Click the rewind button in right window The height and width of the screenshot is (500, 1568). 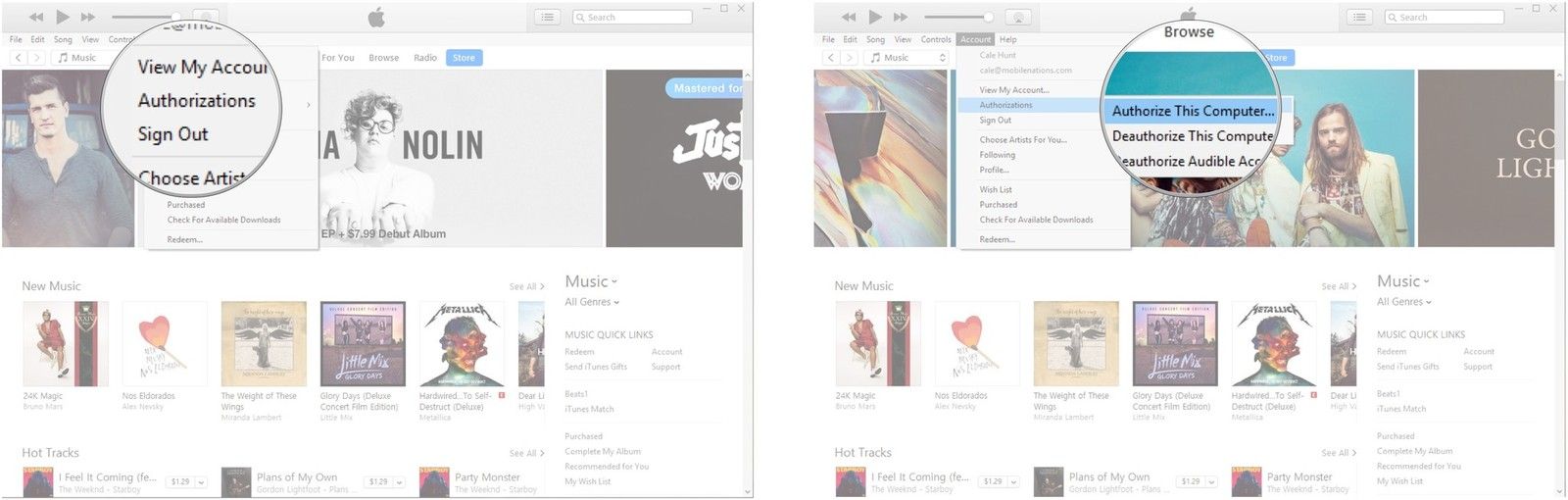(x=849, y=17)
